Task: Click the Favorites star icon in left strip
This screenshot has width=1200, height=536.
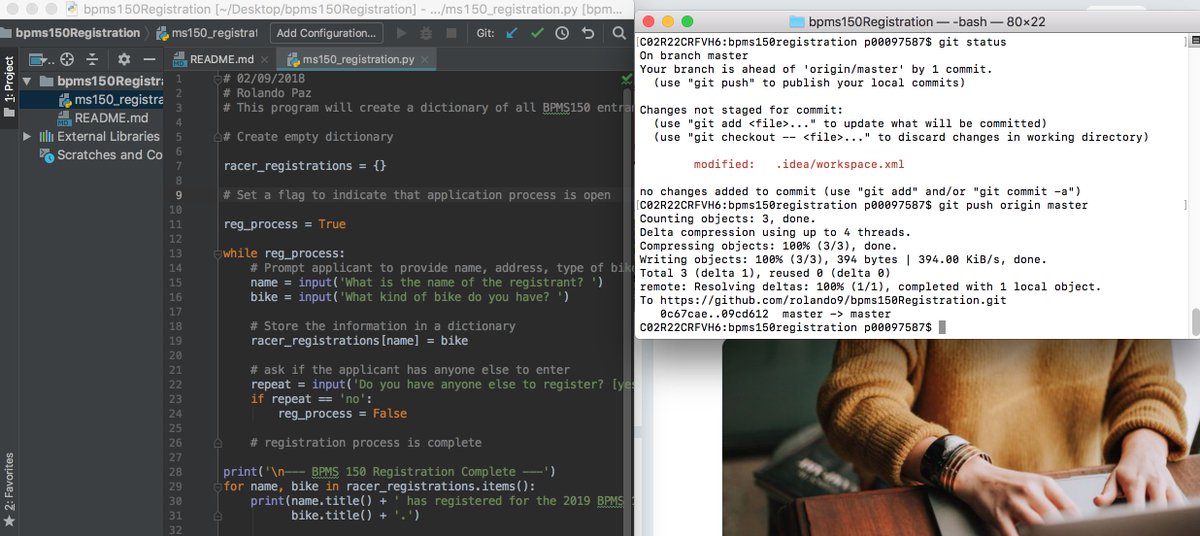Action: [9, 522]
